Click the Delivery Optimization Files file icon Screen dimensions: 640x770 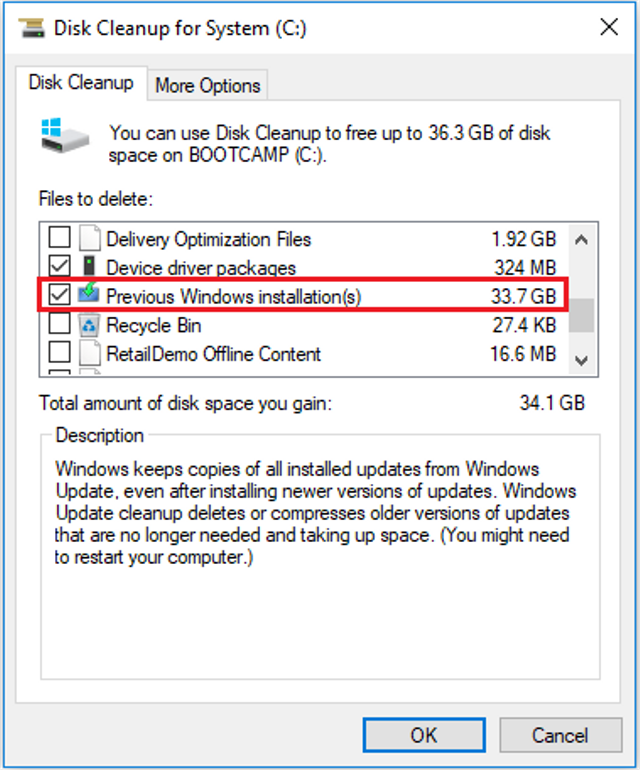[90, 239]
